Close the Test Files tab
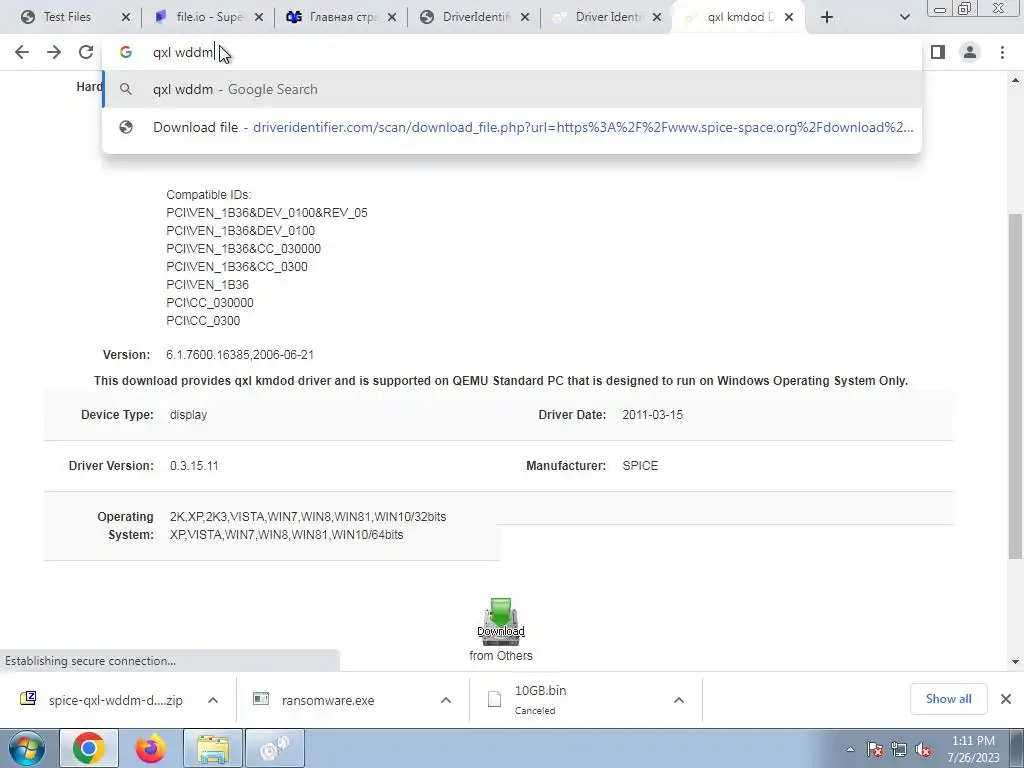Viewport: 1024px width, 768px height. point(125,17)
